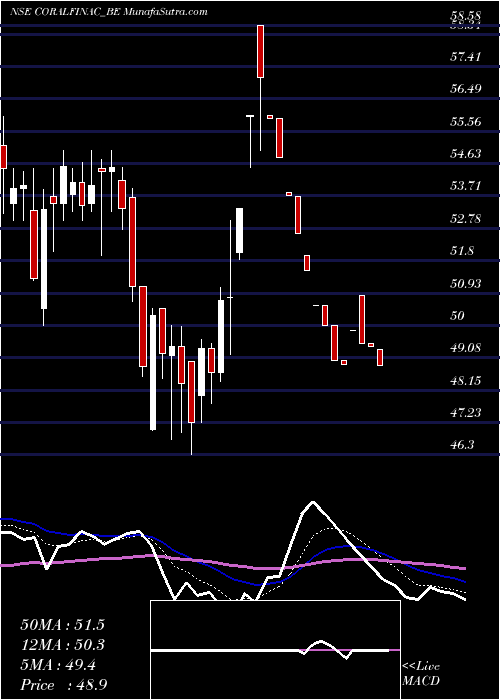Click the 50MA : 51.5 readout
The height and width of the screenshot is (700, 500).
[x=62, y=625]
